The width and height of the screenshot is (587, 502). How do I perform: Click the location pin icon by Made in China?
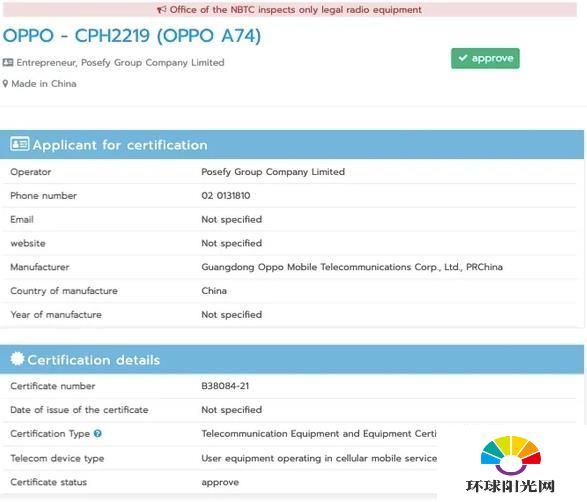click(5, 83)
